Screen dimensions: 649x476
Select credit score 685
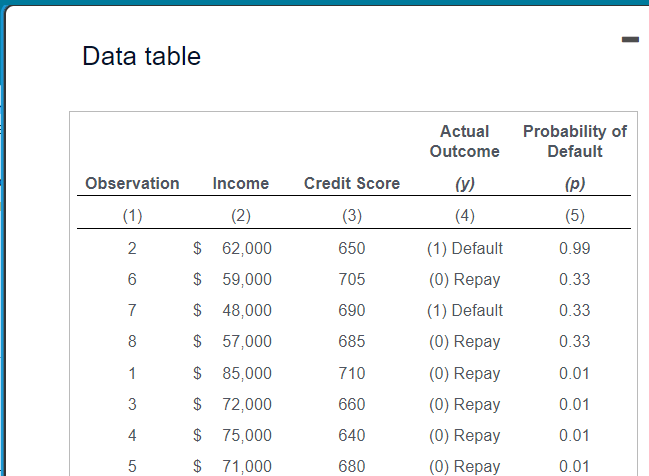pyautogui.click(x=352, y=341)
